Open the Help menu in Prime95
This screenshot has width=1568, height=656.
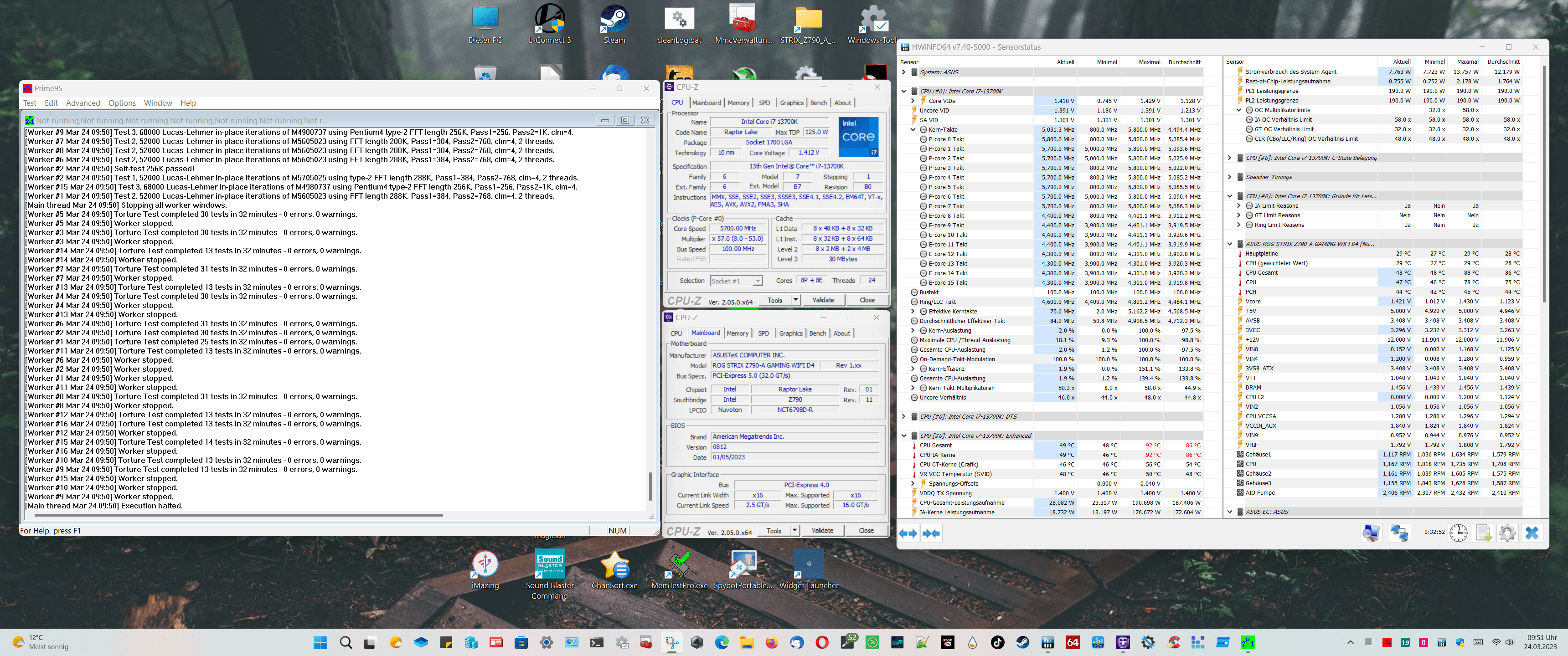188,103
